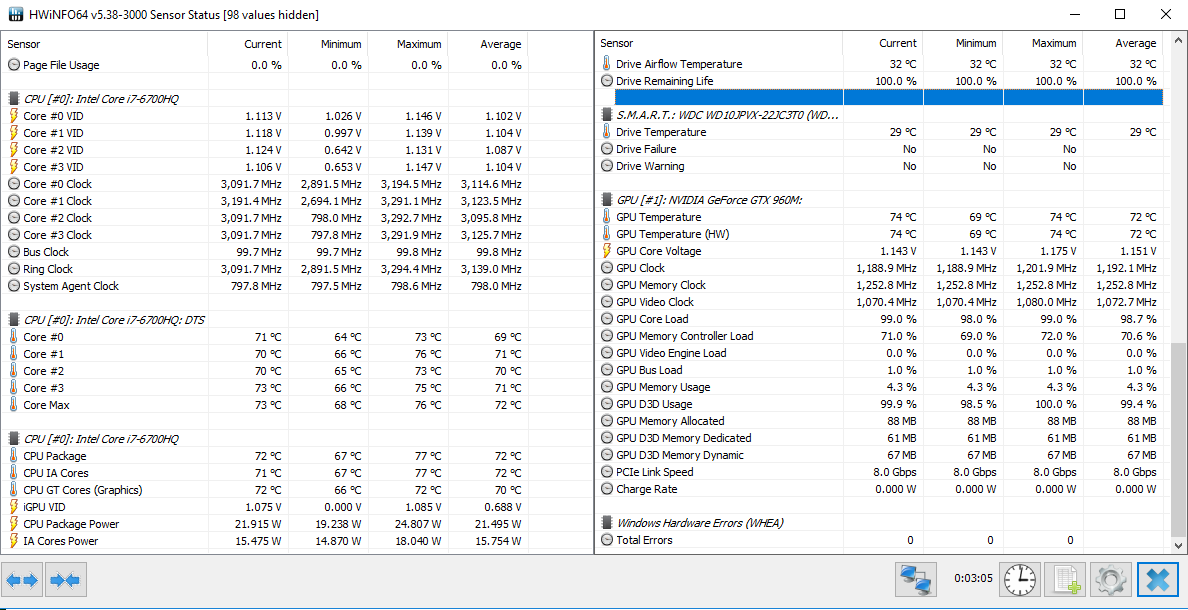Image resolution: width=1188 pixels, height=610 pixels.
Task: Select the Drive Remaining Life row
Action: coord(880,80)
